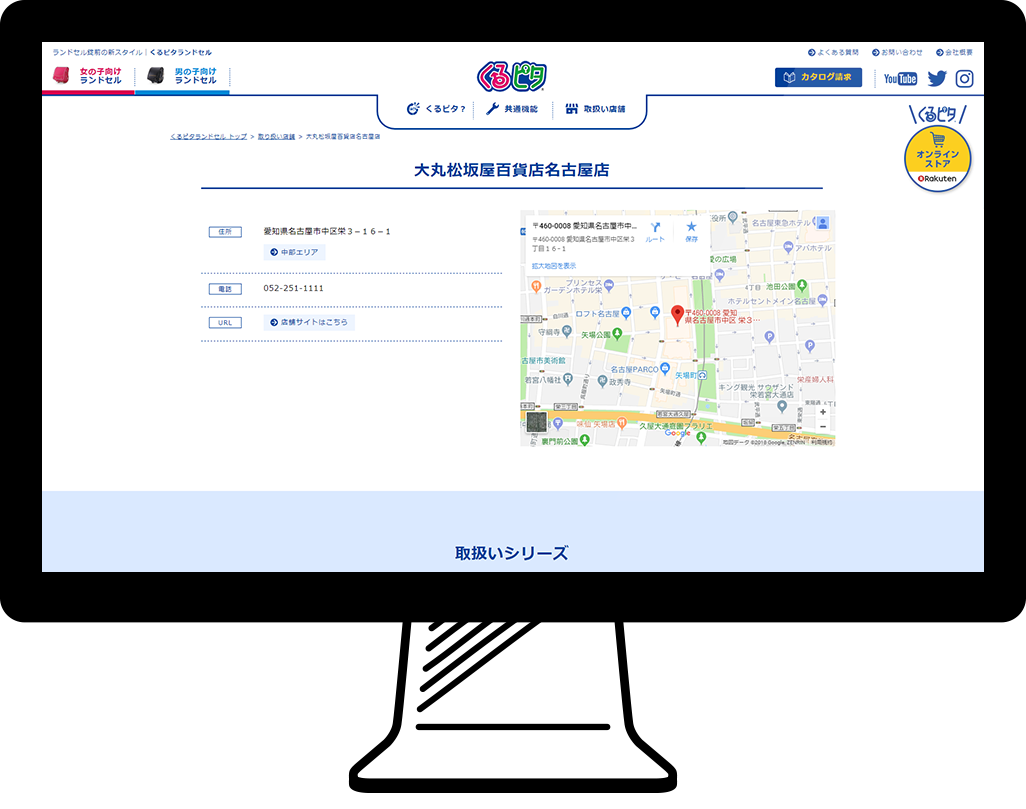Open the girls' randoseru tab (女の子向け)
This screenshot has width=1026, height=809.
click(88, 76)
